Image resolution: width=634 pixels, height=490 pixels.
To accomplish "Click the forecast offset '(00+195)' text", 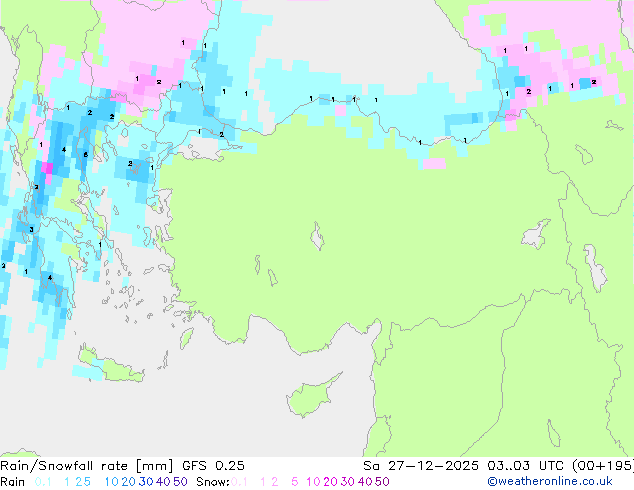I will point(603,466).
